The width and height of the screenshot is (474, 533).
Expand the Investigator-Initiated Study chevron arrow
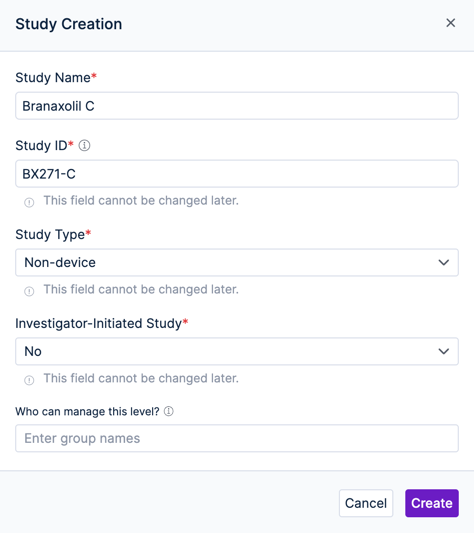click(444, 351)
